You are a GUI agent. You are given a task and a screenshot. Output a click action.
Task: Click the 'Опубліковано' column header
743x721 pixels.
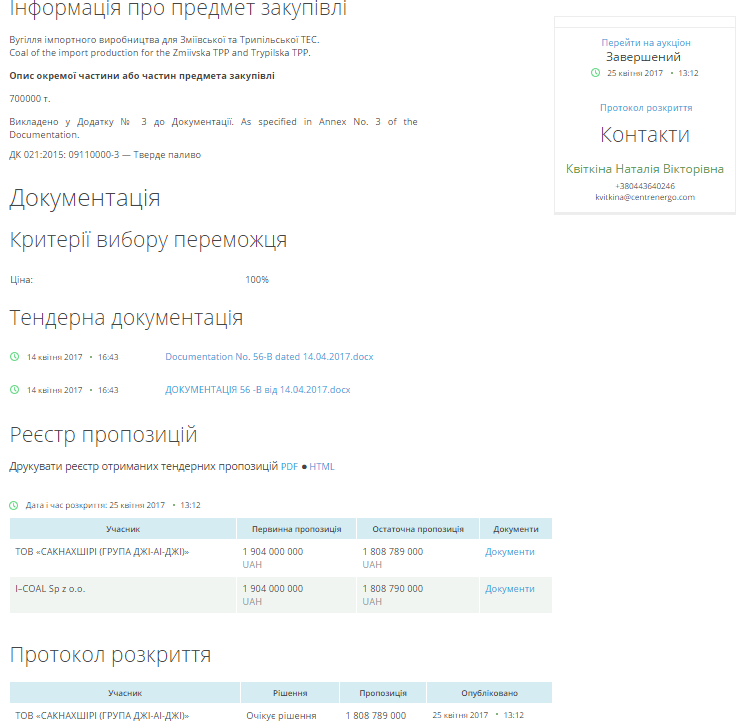click(489, 692)
